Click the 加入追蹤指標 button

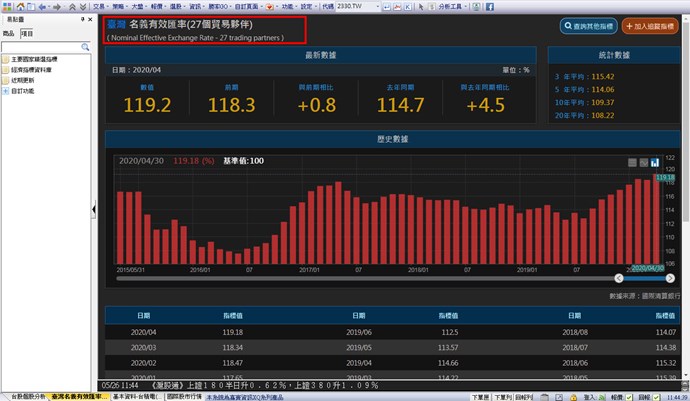(649, 28)
